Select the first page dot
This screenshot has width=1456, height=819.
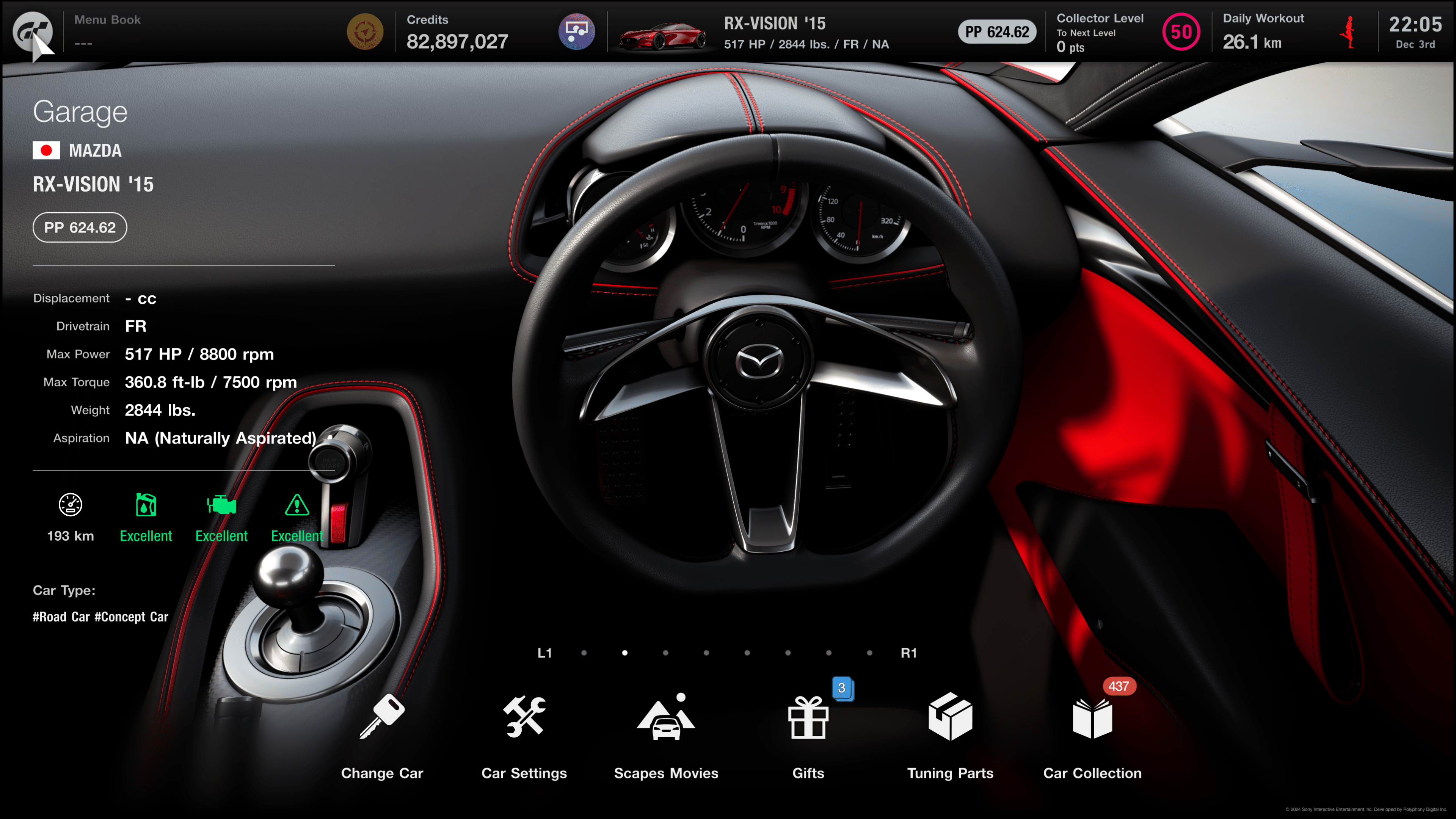[584, 653]
